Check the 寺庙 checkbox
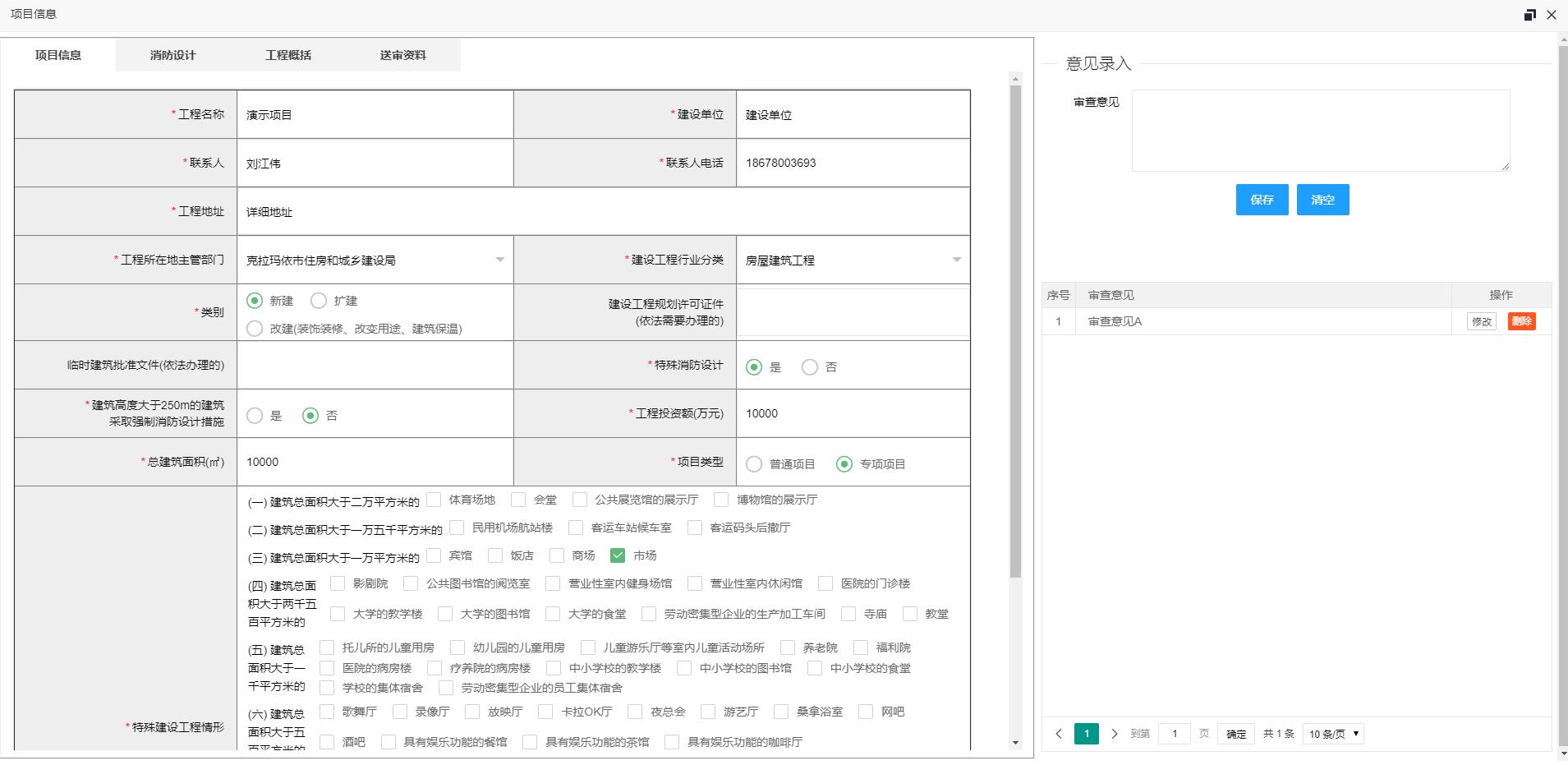This screenshot has height=765, width=1568. tap(848, 614)
